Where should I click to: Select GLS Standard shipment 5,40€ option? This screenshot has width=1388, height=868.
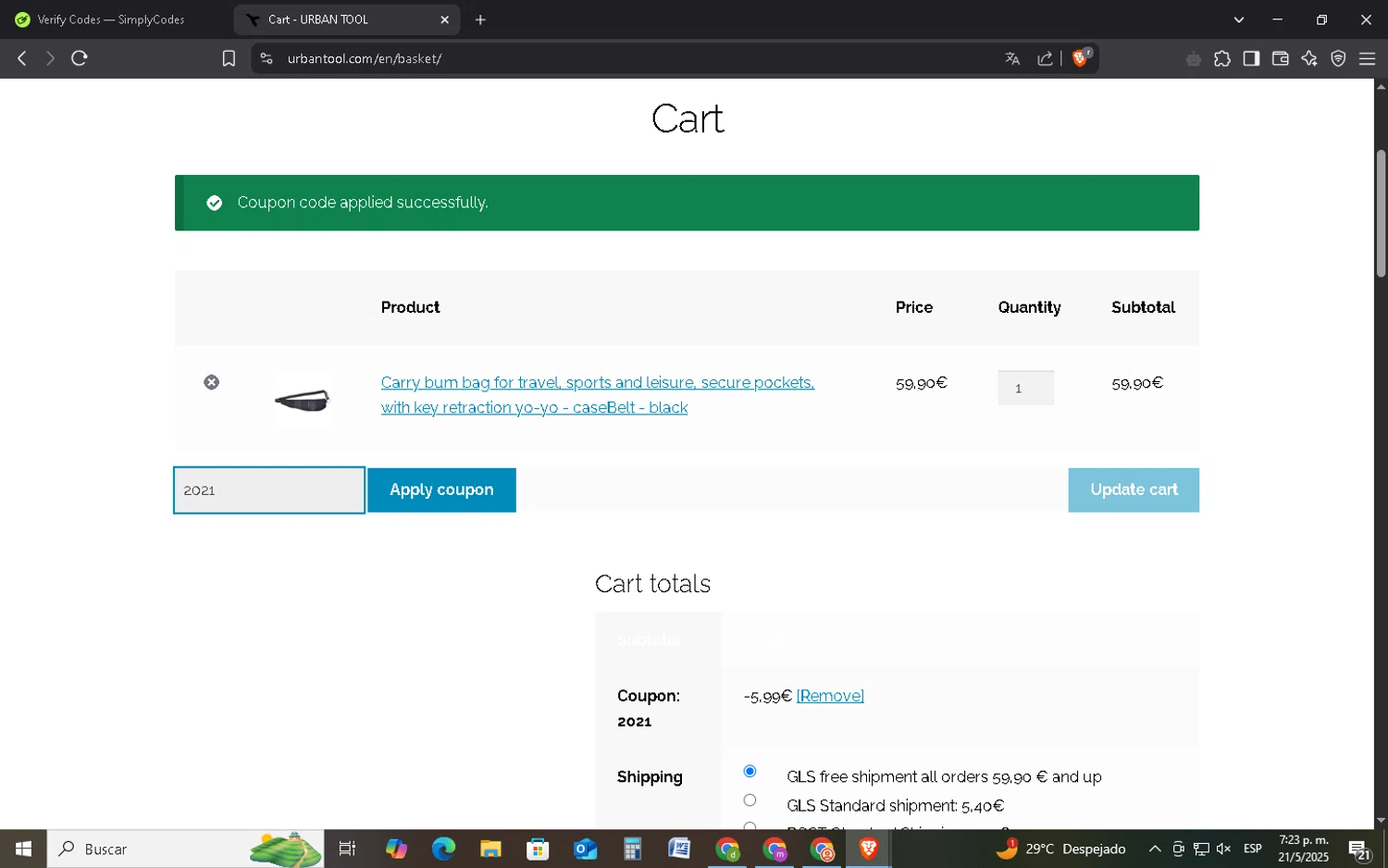coord(750,800)
